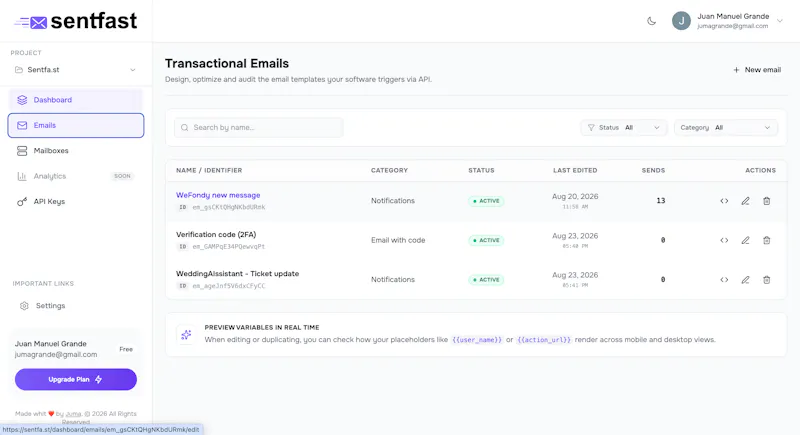Open API Keys in the sidebar

pyautogui.click(x=76, y=201)
